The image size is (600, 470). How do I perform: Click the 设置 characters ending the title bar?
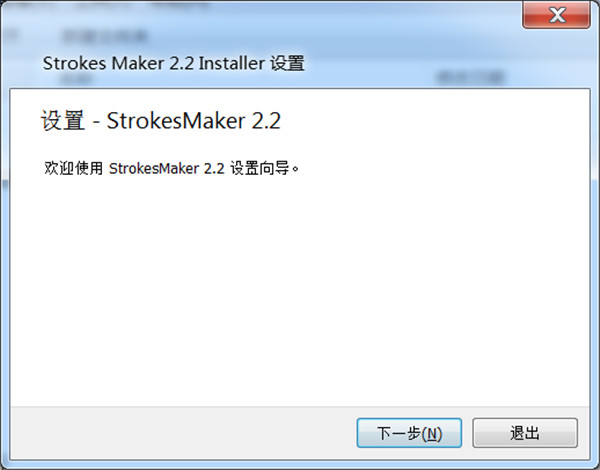coord(287,63)
